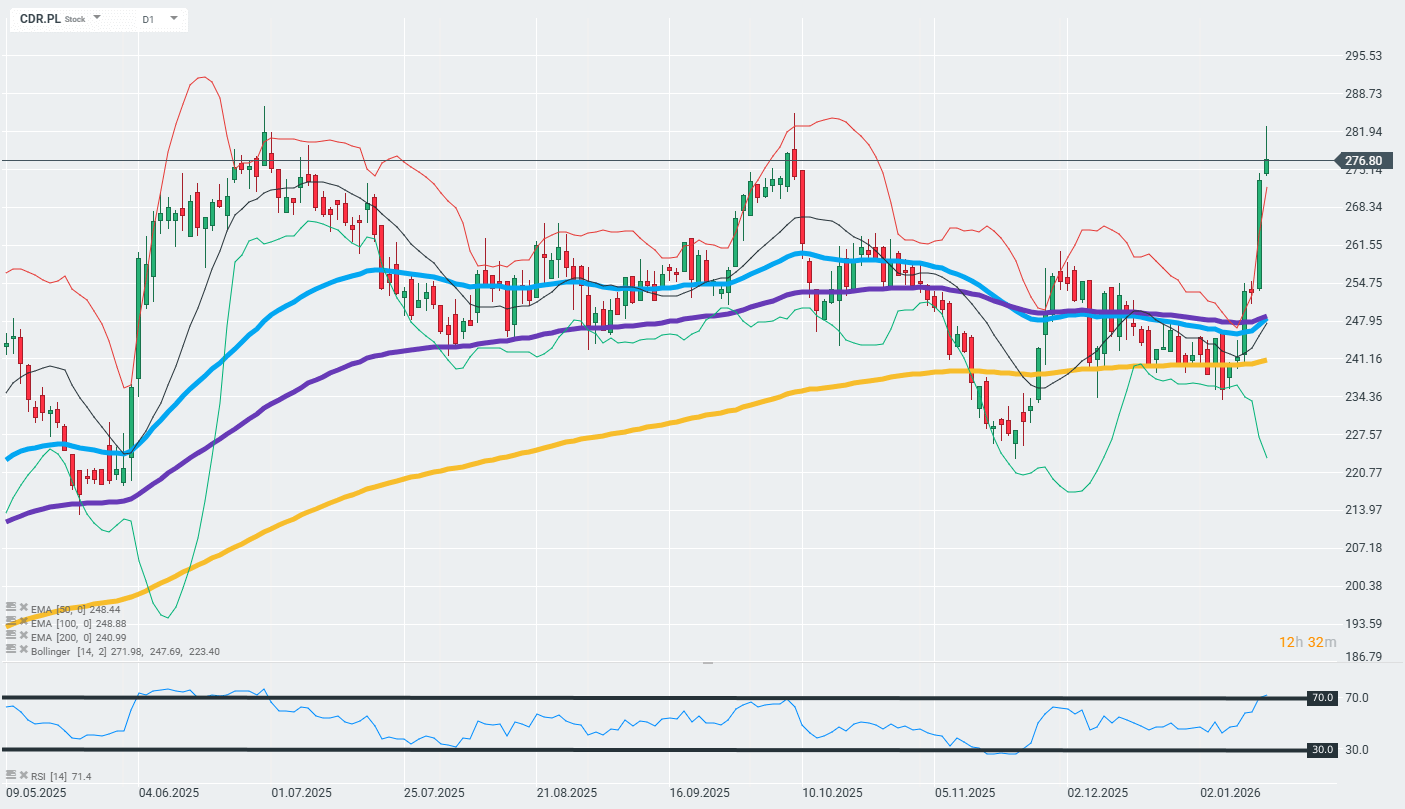
Task: Click the 25.07.2025 date axis label
Action: point(434,793)
